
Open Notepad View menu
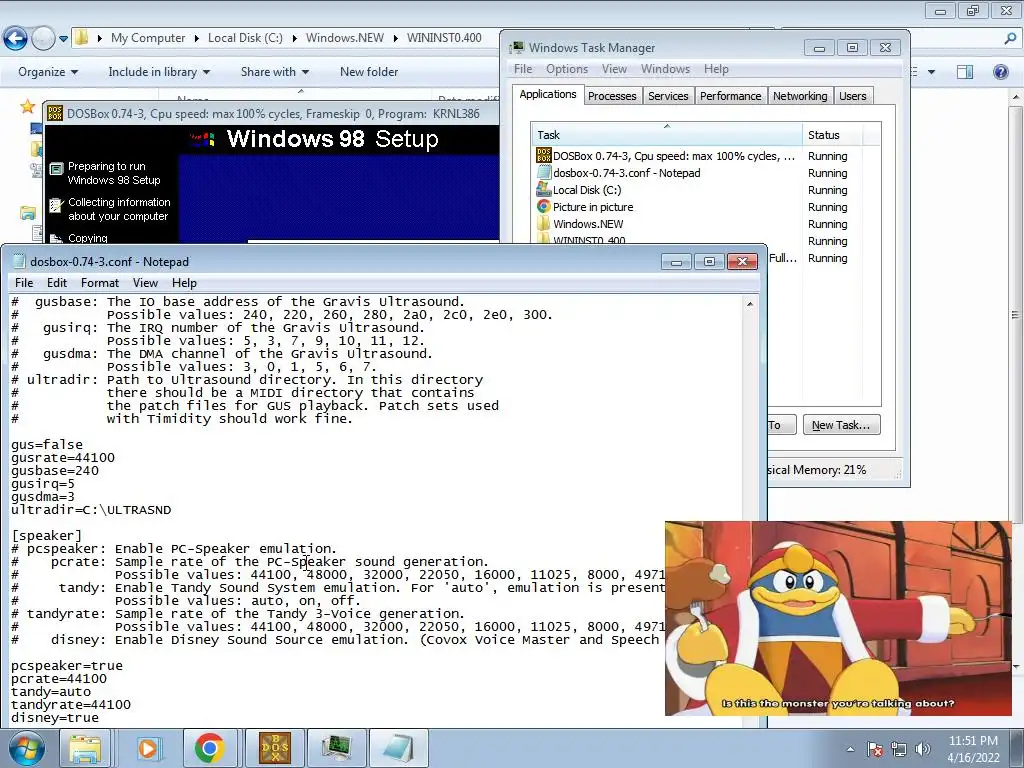(145, 283)
